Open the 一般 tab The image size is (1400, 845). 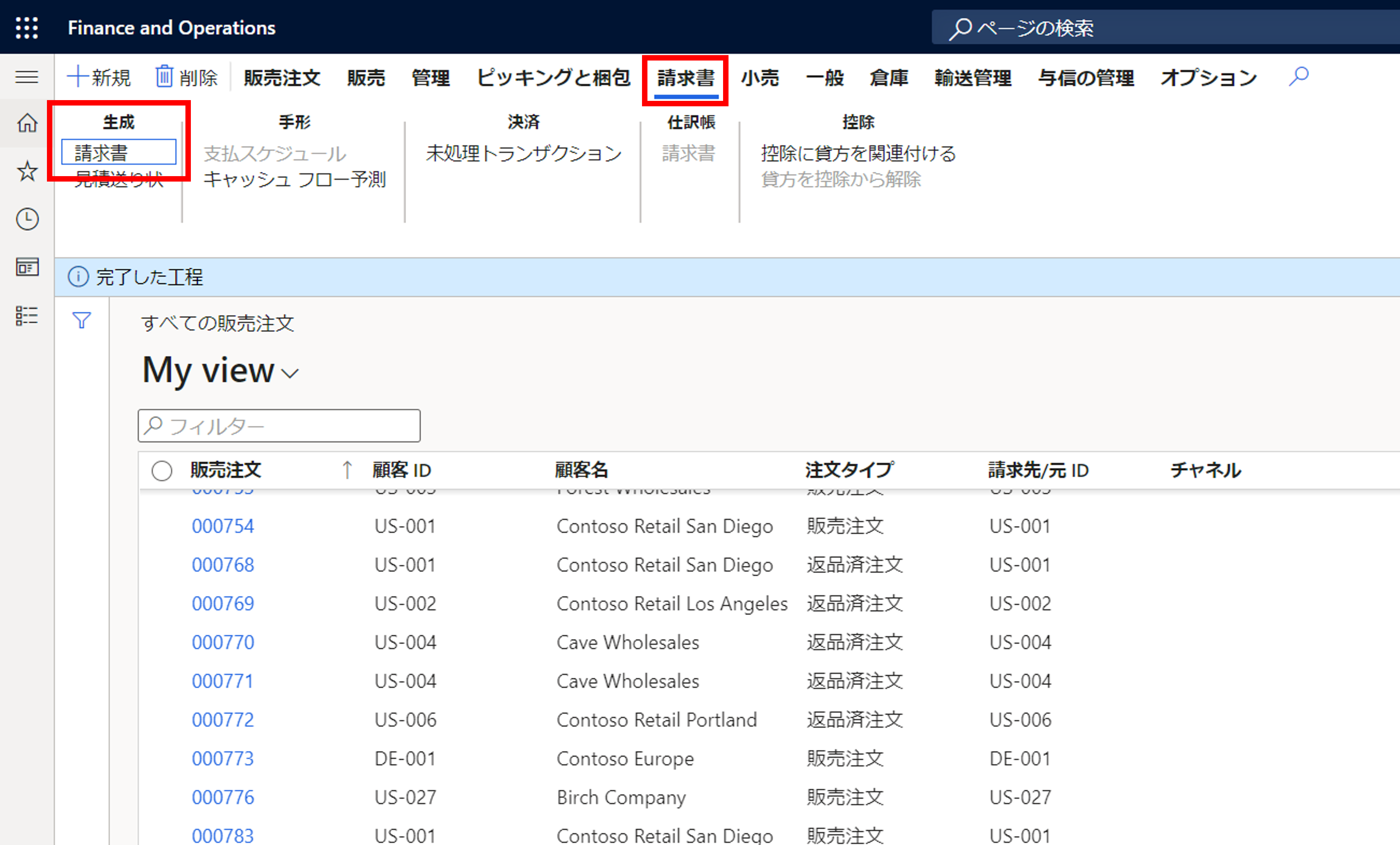(x=825, y=77)
